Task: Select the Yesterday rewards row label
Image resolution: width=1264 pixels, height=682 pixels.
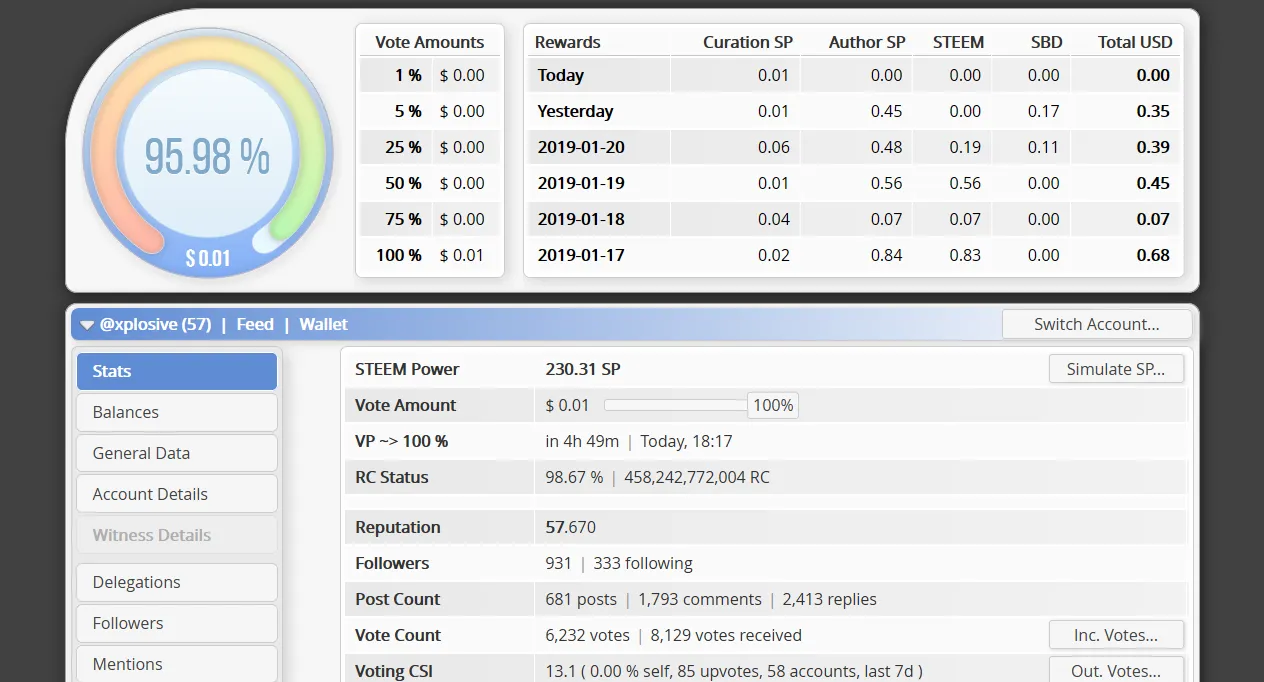Action: click(575, 111)
